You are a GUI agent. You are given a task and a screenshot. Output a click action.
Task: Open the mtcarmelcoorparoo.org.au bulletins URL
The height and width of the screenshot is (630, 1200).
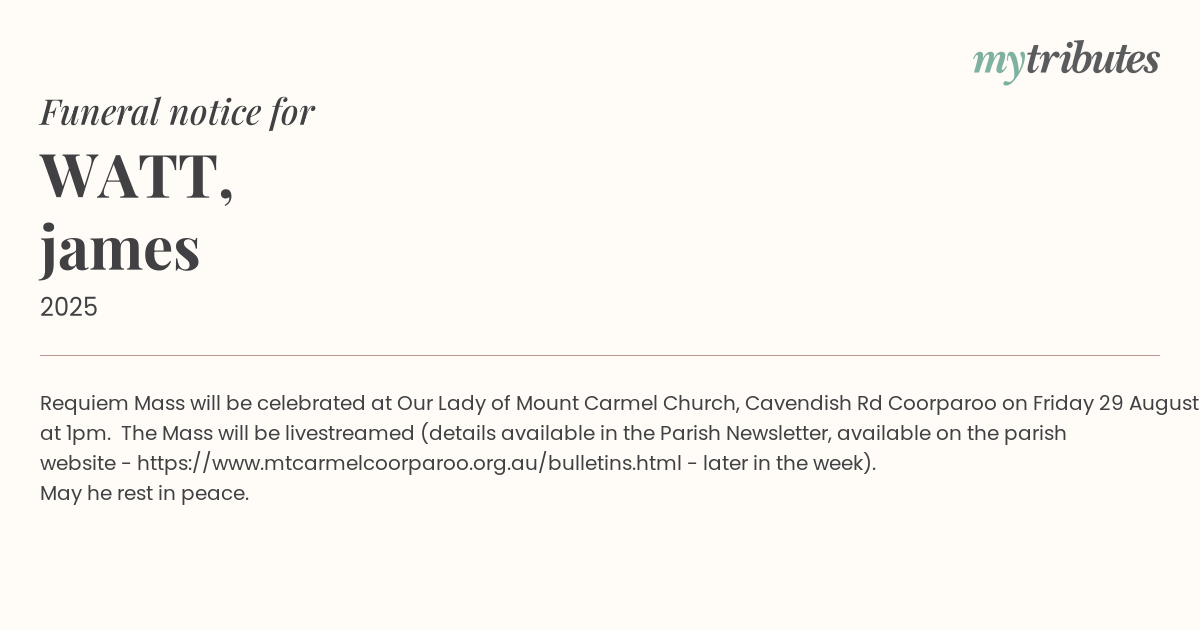(x=409, y=463)
